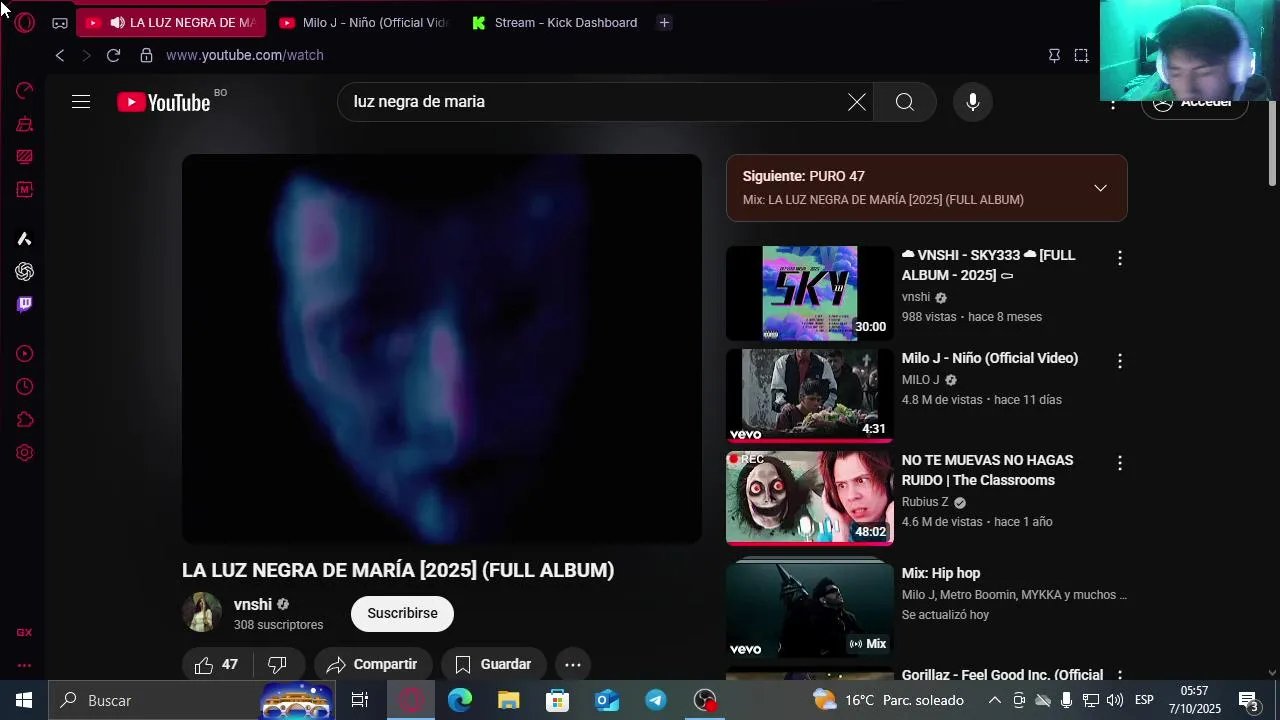Screen dimensions: 1280x720
Task: Go back with the browser back arrow
Action: tap(60, 55)
